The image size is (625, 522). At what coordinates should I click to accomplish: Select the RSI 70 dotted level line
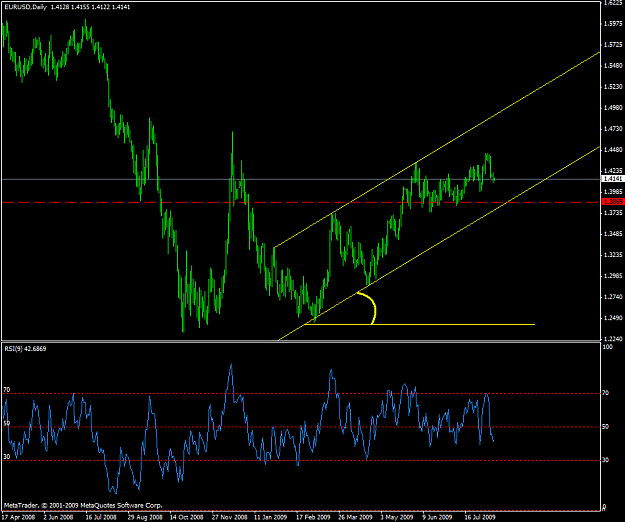tap(301, 394)
